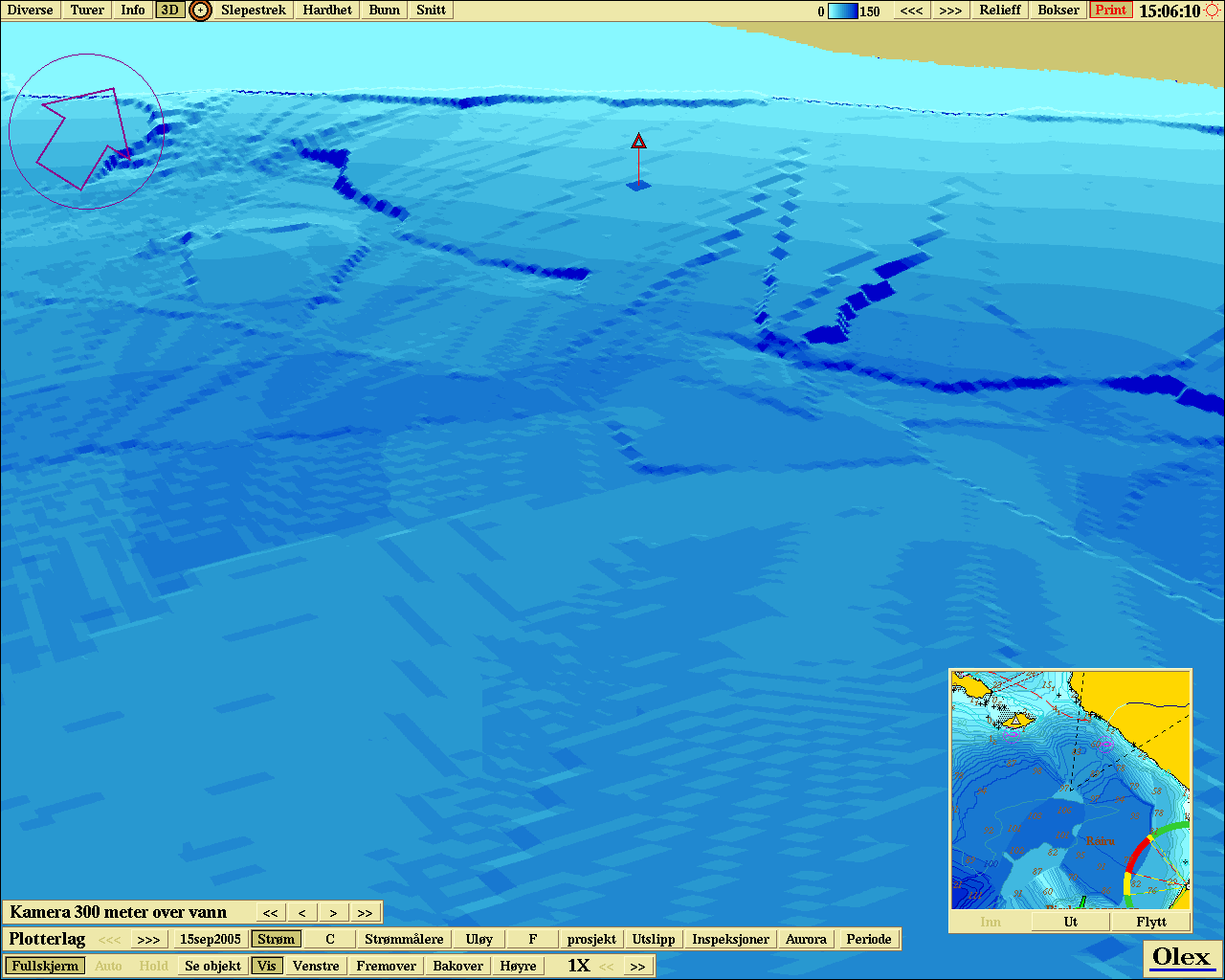Open the Diverse menu

pyautogui.click(x=31, y=11)
